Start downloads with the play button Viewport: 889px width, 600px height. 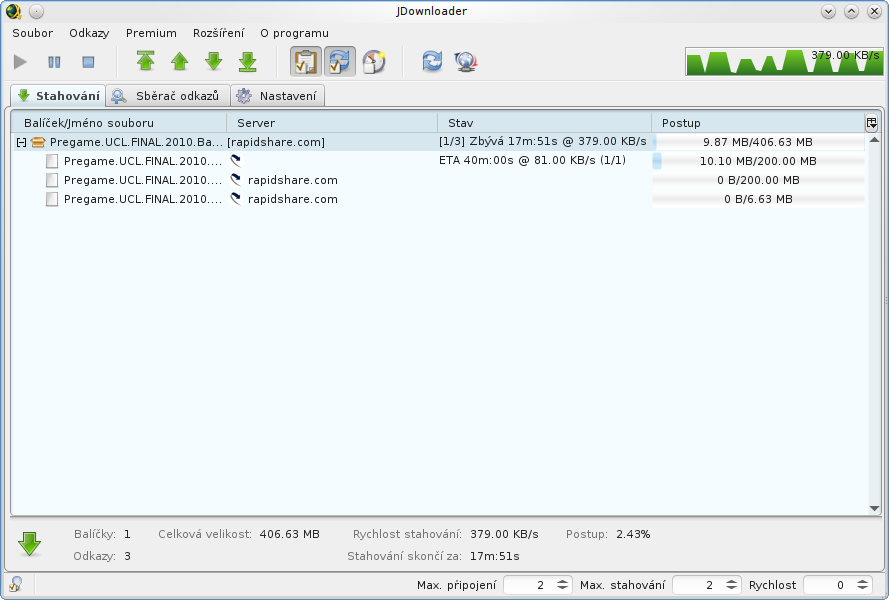20,62
